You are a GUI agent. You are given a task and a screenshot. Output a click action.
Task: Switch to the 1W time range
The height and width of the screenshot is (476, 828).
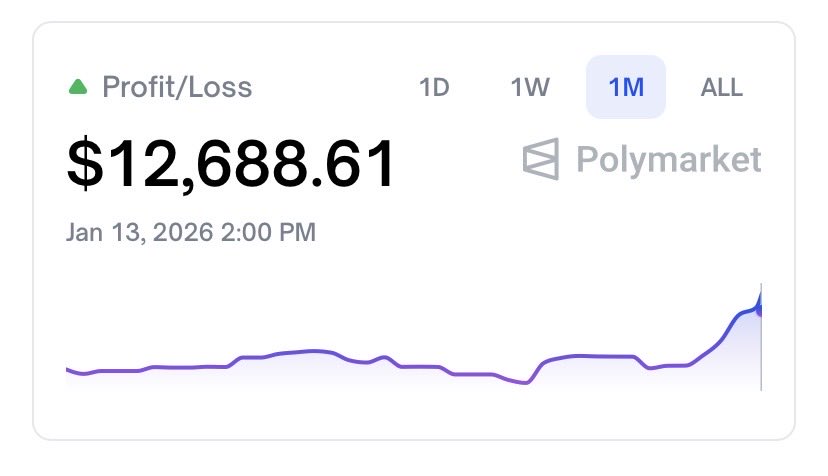click(x=530, y=87)
